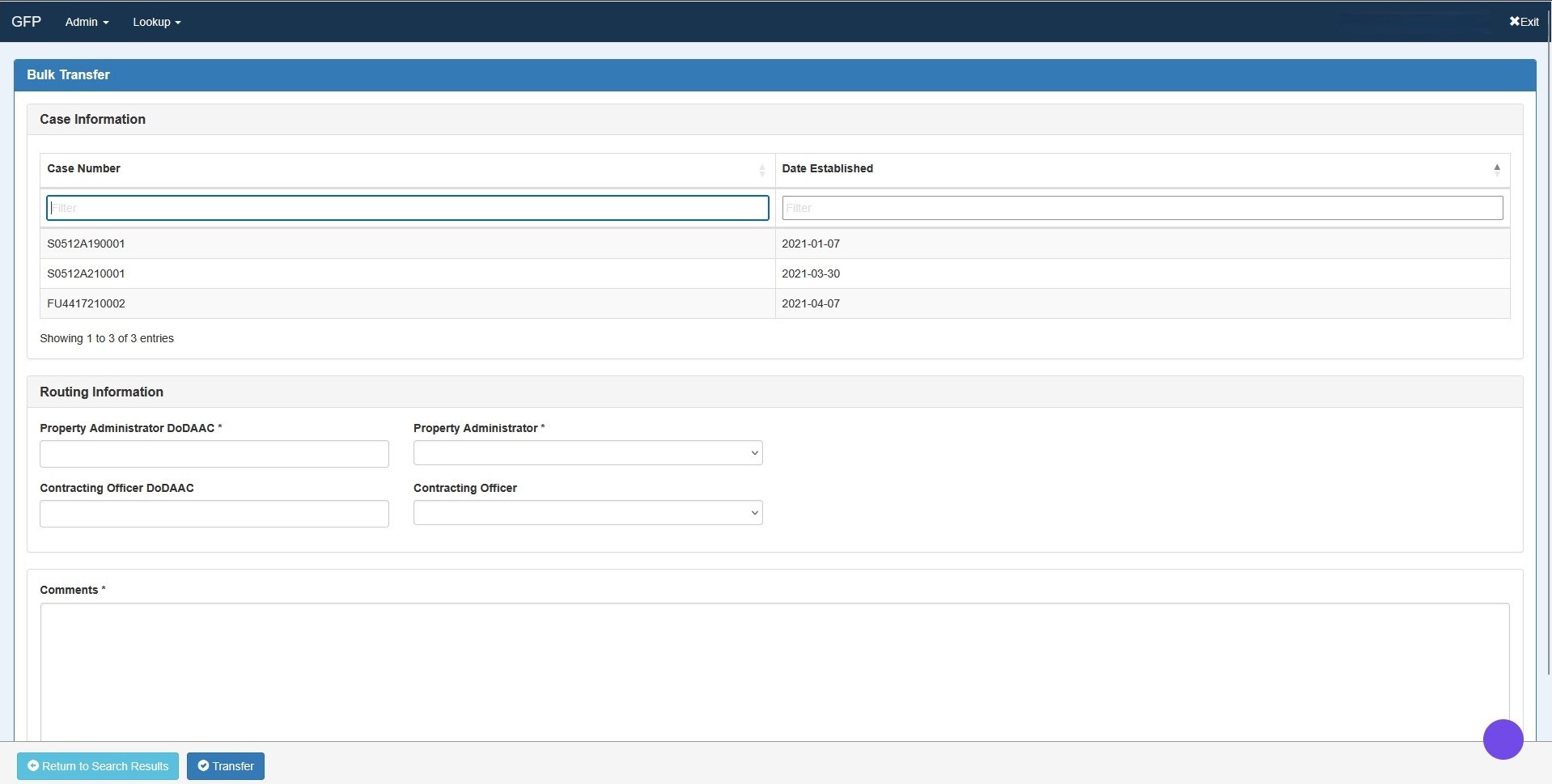Click the Date Established filter field
The height and width of the screenshot is (784, 1552).
pyautogui.click(x=1142, y=208)
